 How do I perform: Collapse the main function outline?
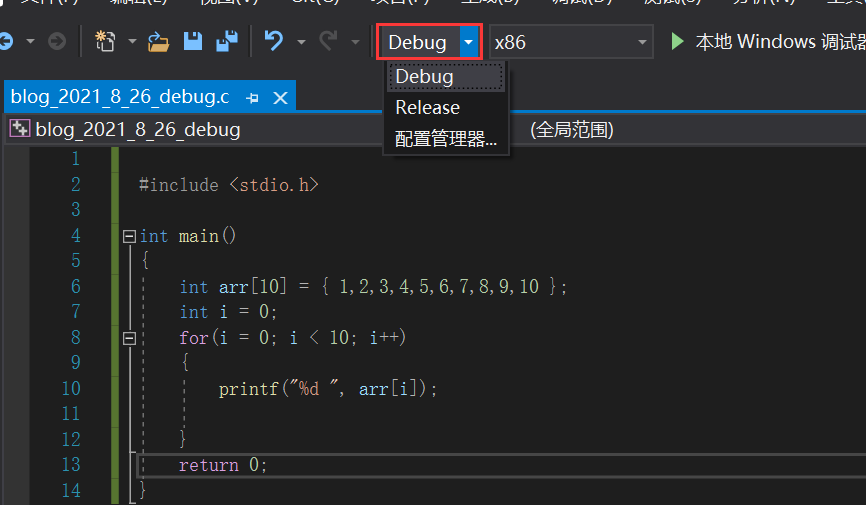(129, 236)
